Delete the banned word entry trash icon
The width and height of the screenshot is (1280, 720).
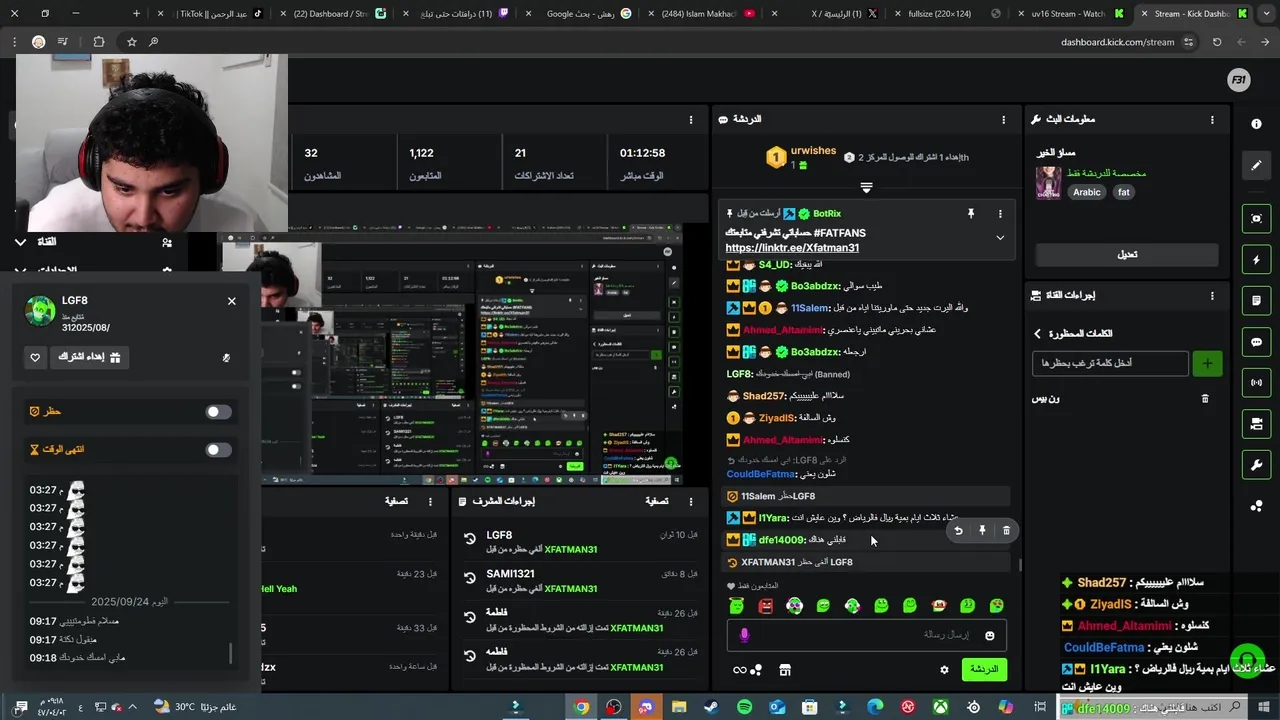pyautogui.click(x=1205, y=399)
